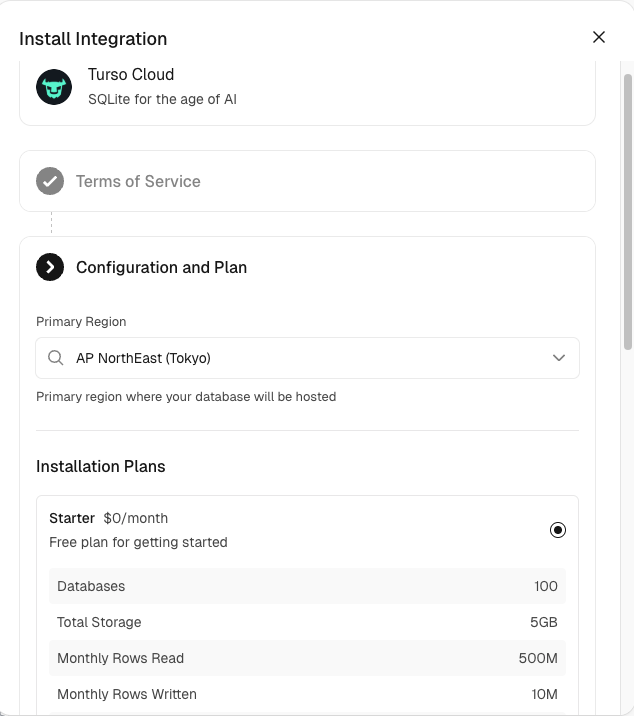Click the Turso Cloud integration name
Viewport: 634px width, 716px height.
pyautogui.click(x=131, y=75)
